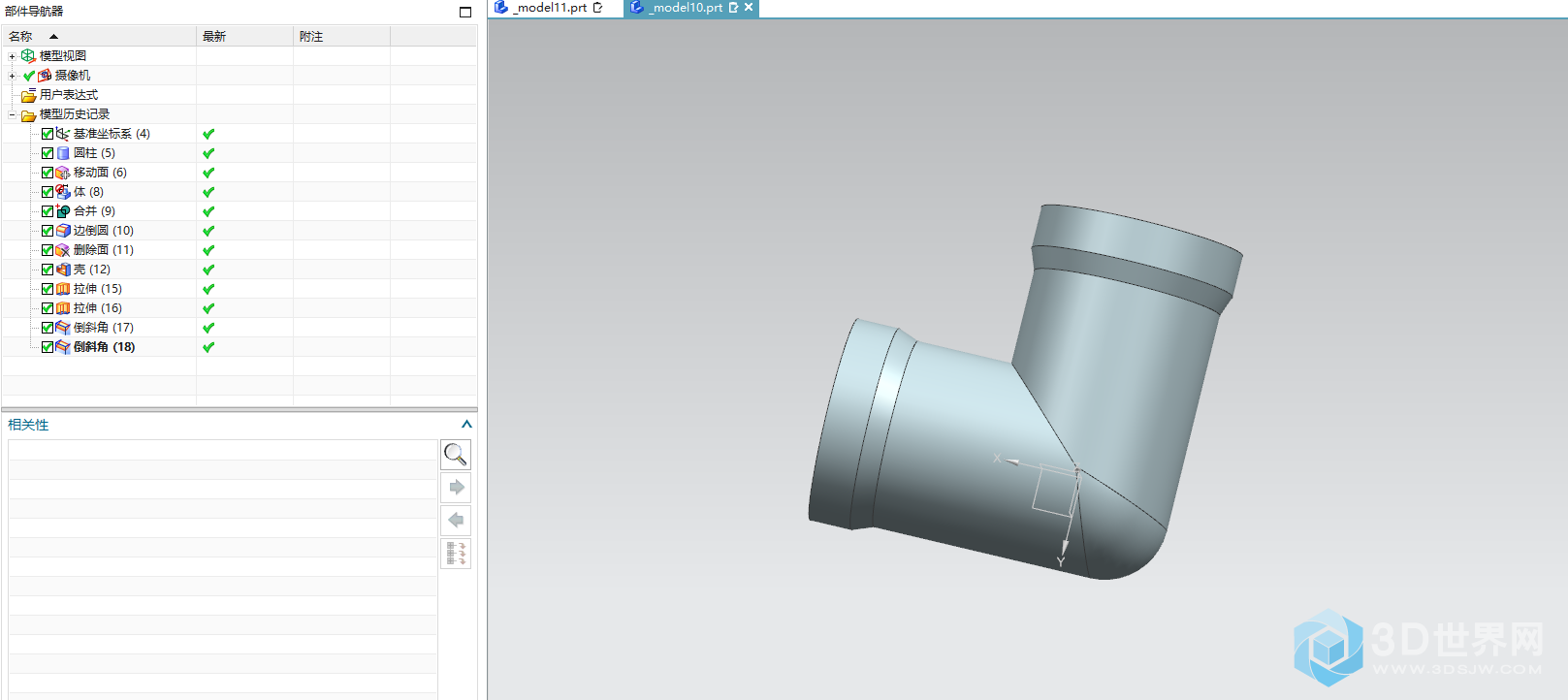Image resolution: width=1568 pixels, height=700 pixels.
Task: Click the tree options icon below the arrows
Action: 456,554
